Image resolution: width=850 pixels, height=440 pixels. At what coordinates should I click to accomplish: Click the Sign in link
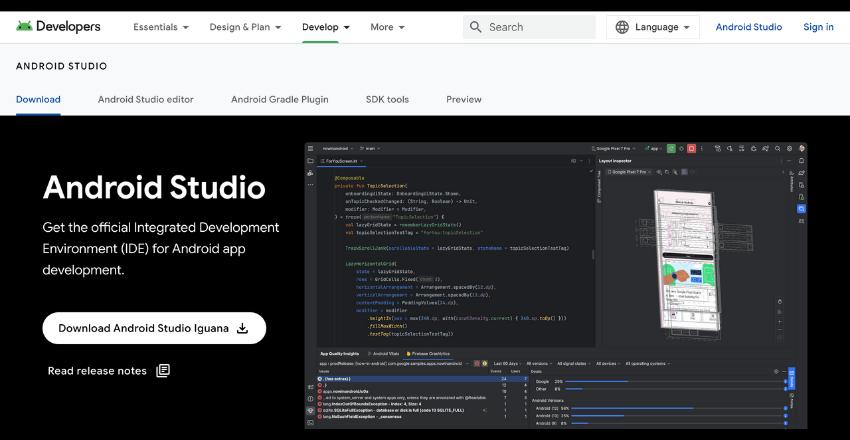click(x=818, y=27)
